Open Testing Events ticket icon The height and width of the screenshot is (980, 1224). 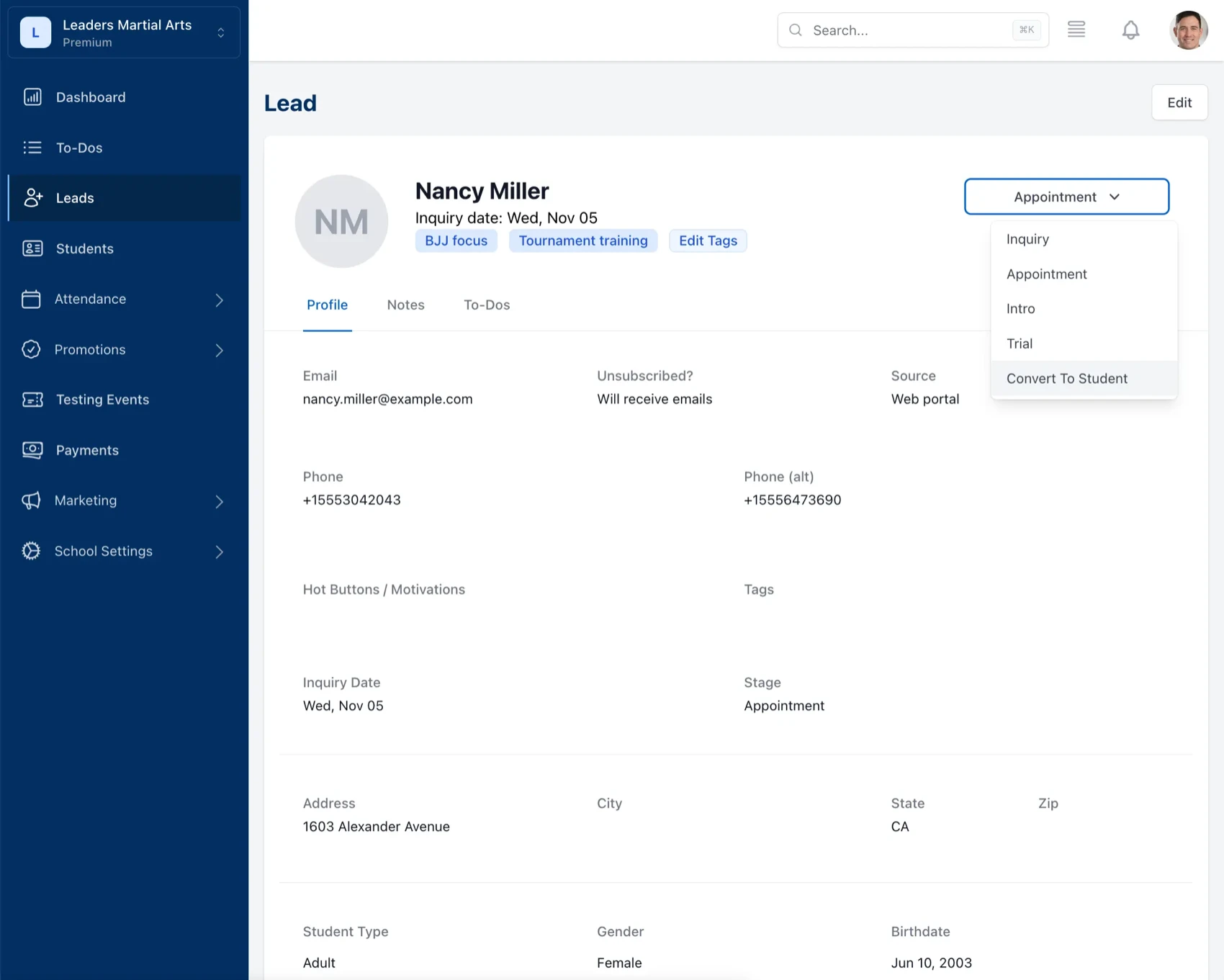click(32, 400)
